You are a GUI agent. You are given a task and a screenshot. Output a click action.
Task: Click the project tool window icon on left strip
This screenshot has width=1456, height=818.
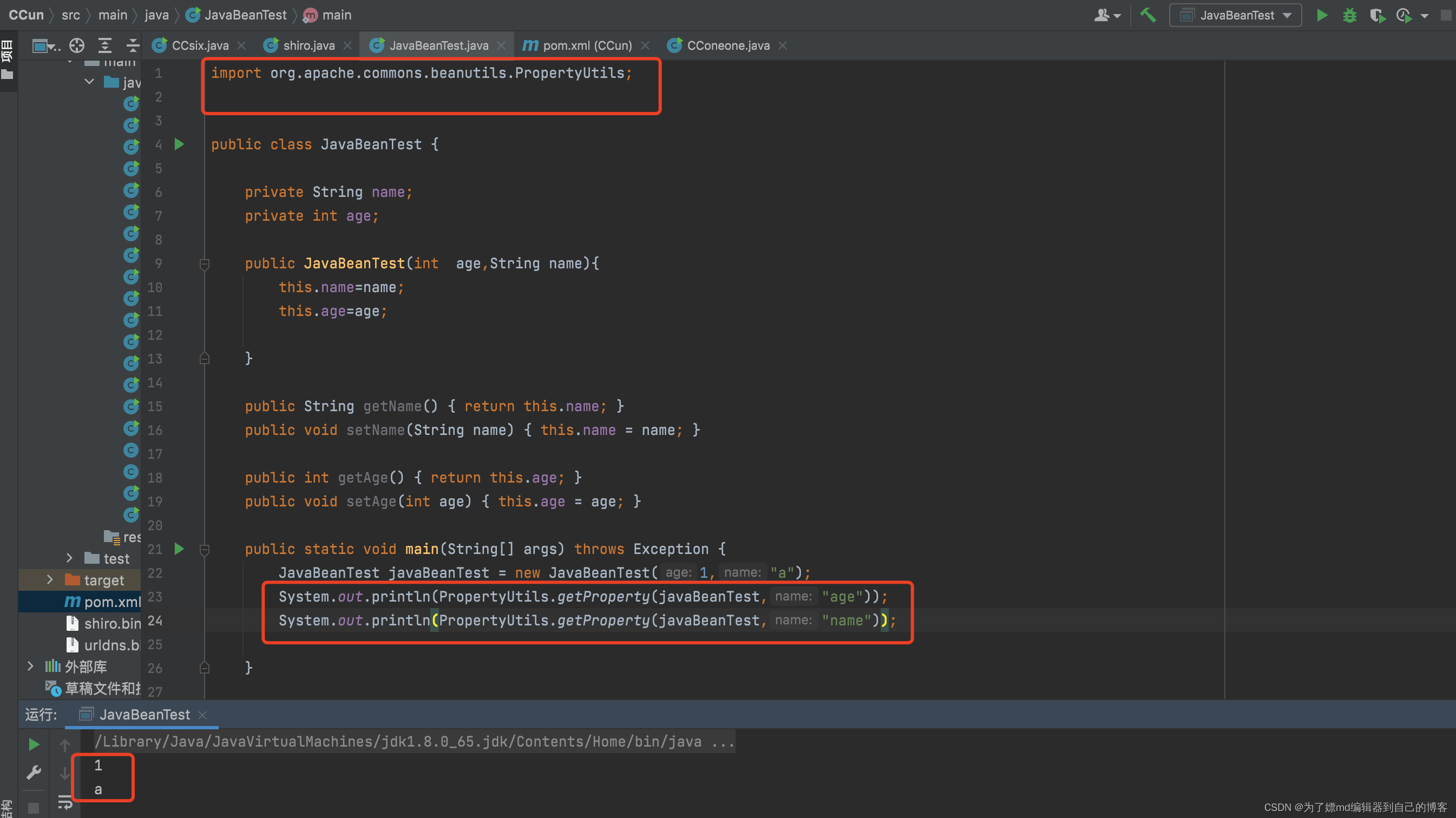[8, 75]
